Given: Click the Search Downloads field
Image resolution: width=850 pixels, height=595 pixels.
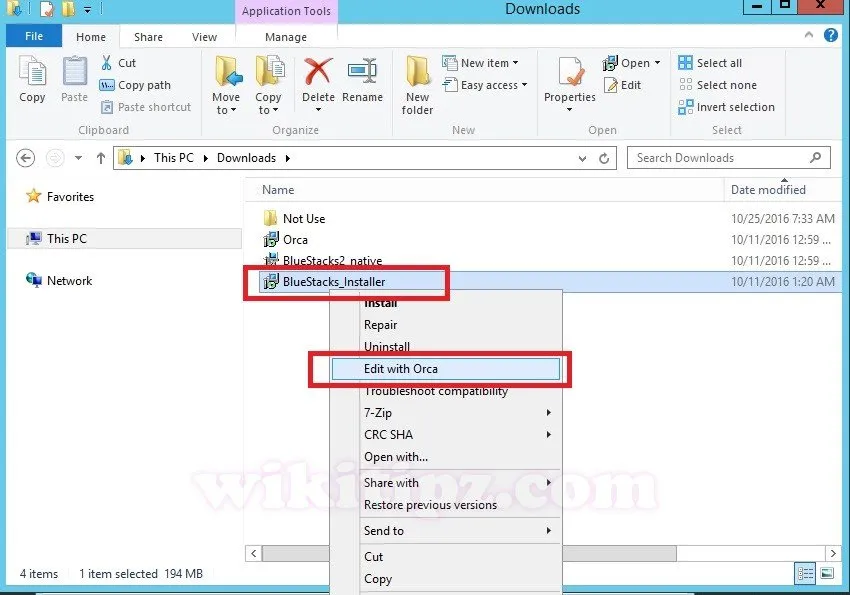Looking at the screenshot, I should (x=729, y=158).
